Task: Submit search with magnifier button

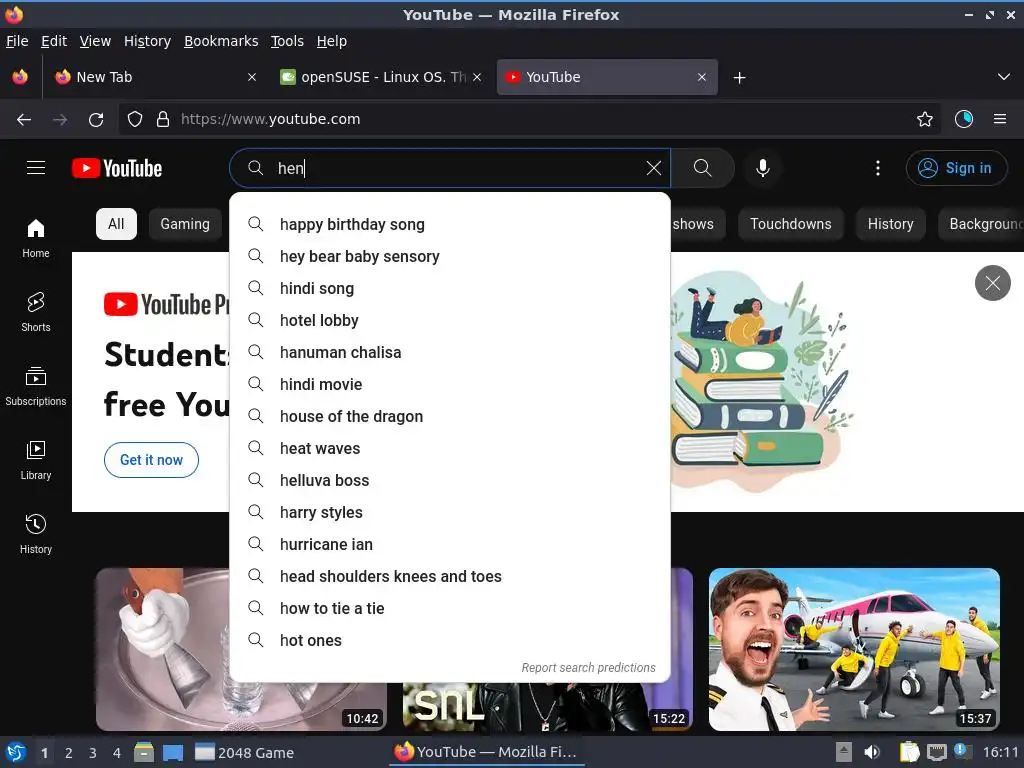Action: (703, 168)
